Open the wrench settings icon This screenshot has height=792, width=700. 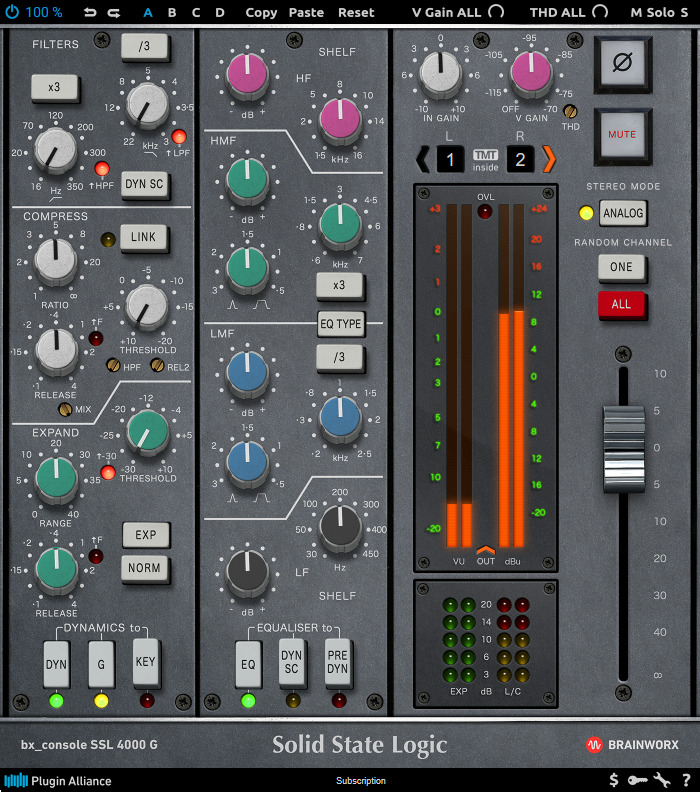(662, 780)
